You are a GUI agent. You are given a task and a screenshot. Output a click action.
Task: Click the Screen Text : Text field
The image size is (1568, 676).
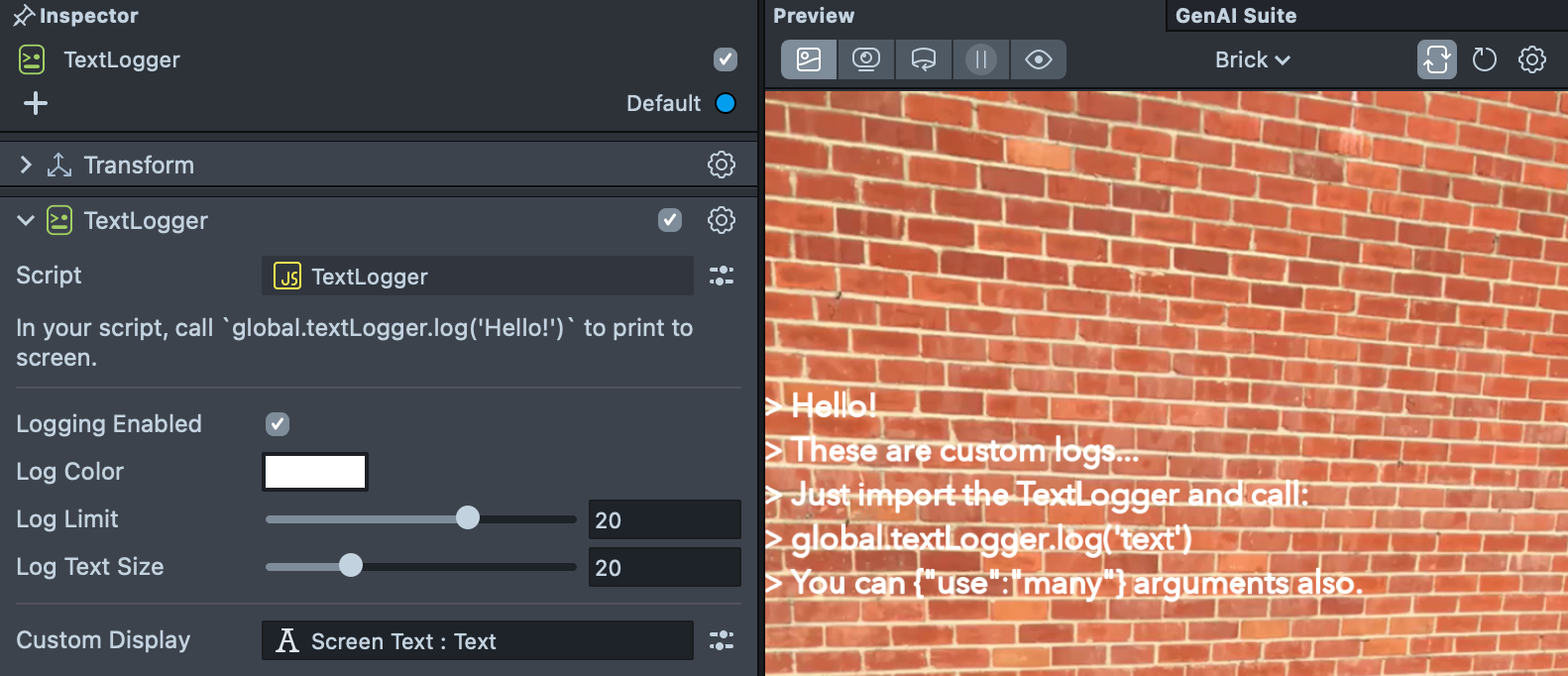(478, 640)
